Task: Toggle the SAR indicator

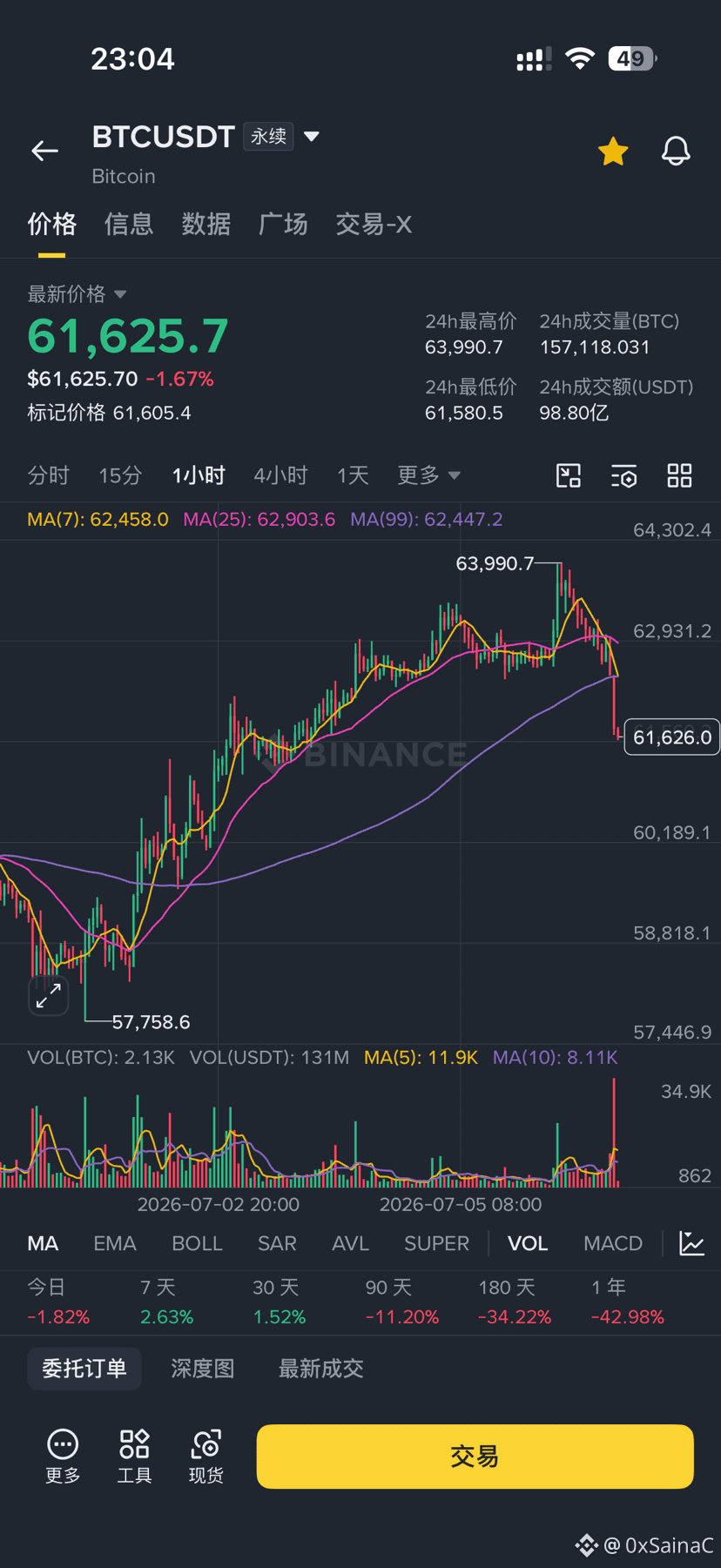Action: pos(277,1243)
